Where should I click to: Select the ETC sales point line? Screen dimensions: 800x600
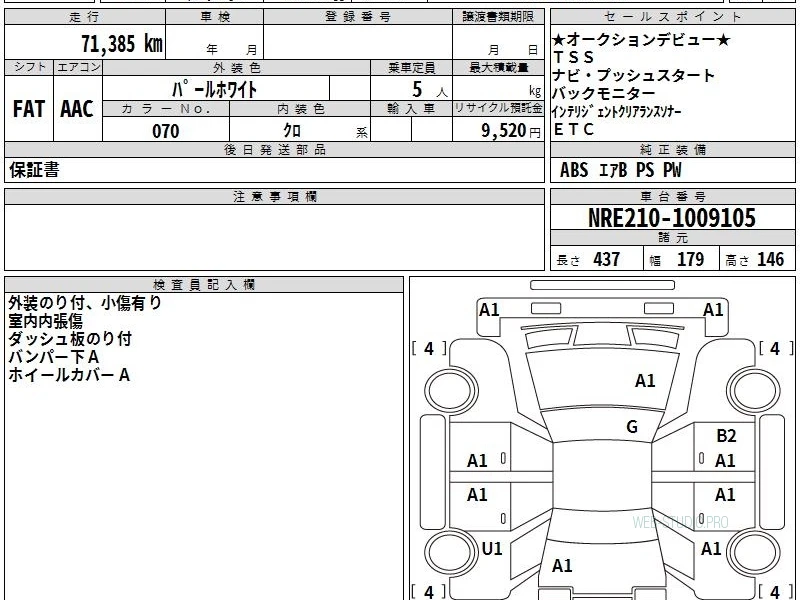[573, 130]
